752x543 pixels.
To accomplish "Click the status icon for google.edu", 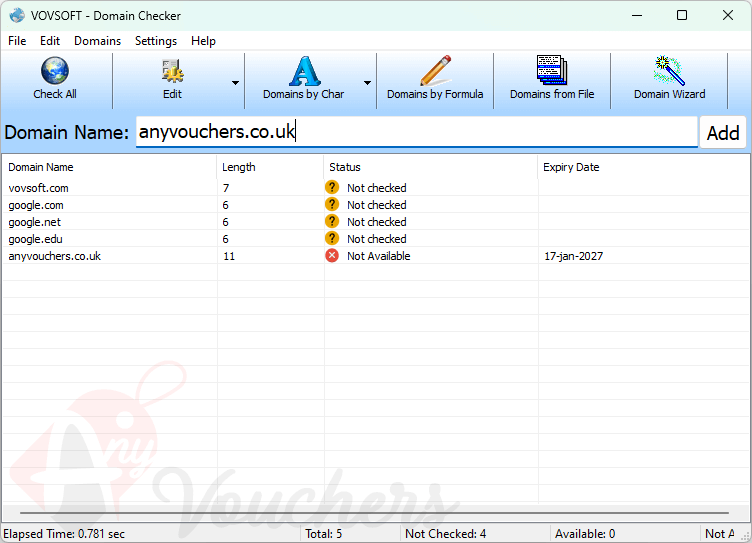I will click(x=332, y=238).
